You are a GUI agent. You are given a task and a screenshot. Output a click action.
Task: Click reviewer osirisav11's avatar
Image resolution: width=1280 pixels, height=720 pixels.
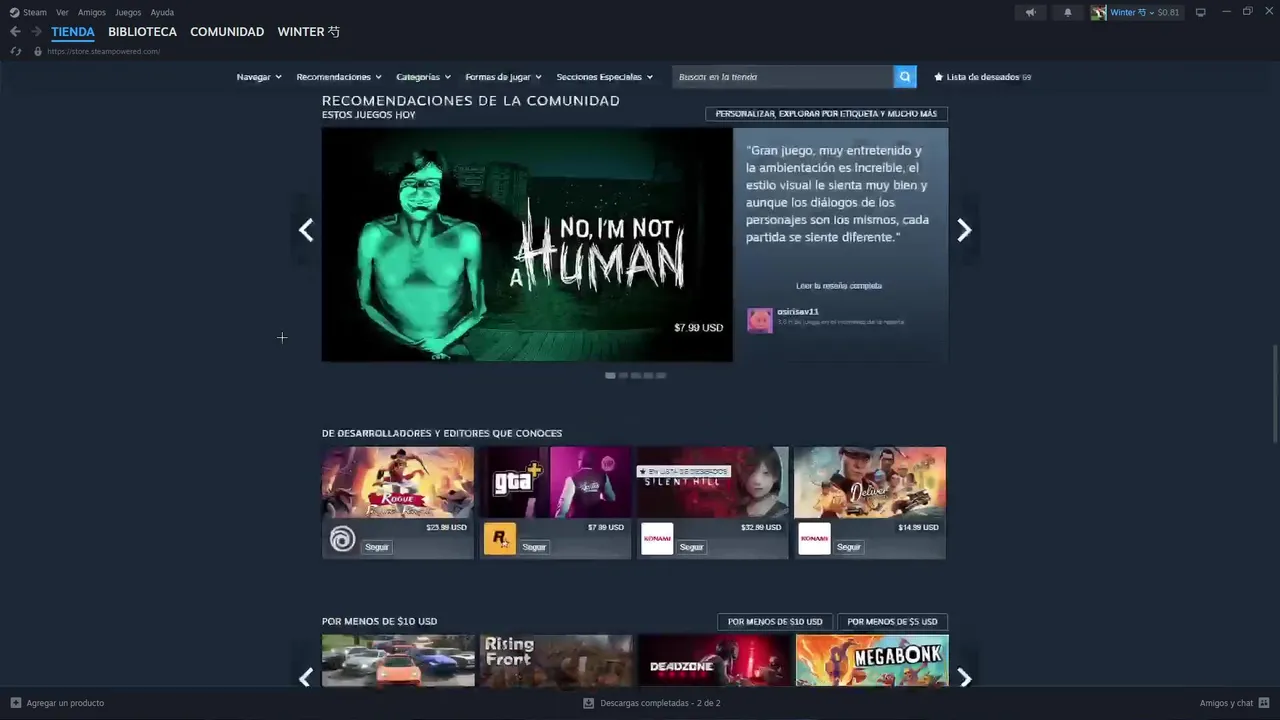[x=760, y=320]
